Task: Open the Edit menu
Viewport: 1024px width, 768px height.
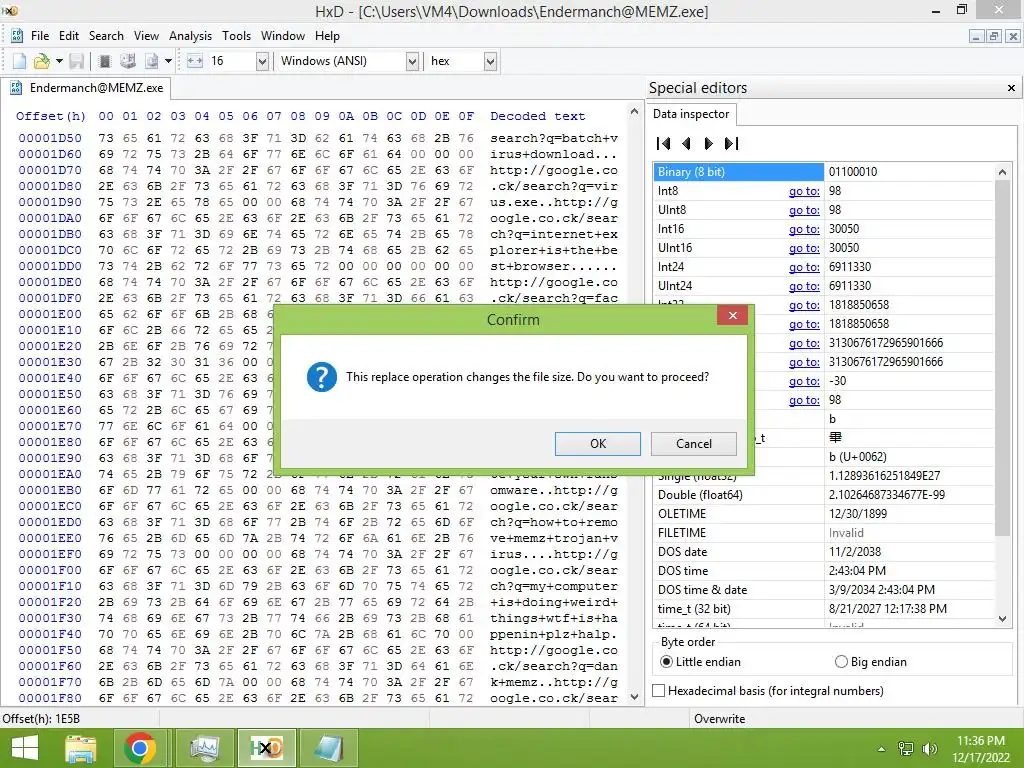Action: click(x=69, y=36)
